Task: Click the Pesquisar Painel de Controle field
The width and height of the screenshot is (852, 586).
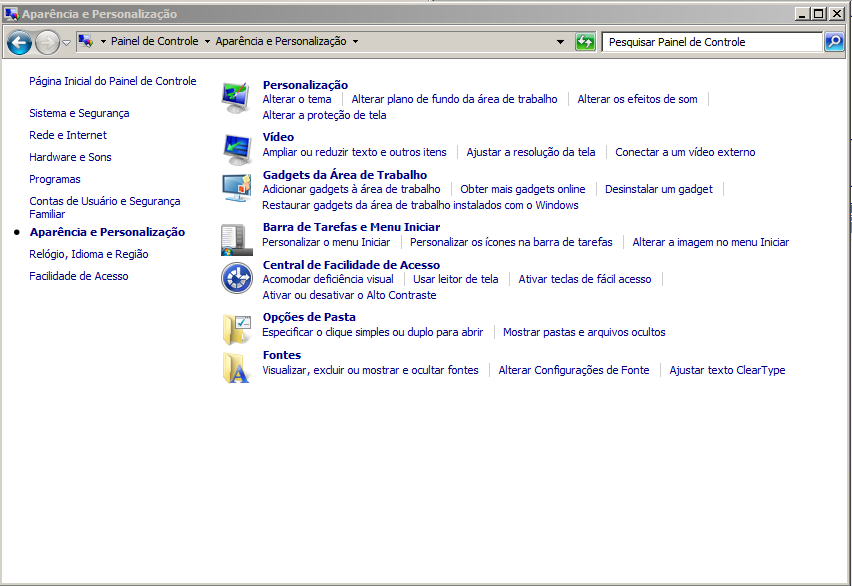Action: 712,42
